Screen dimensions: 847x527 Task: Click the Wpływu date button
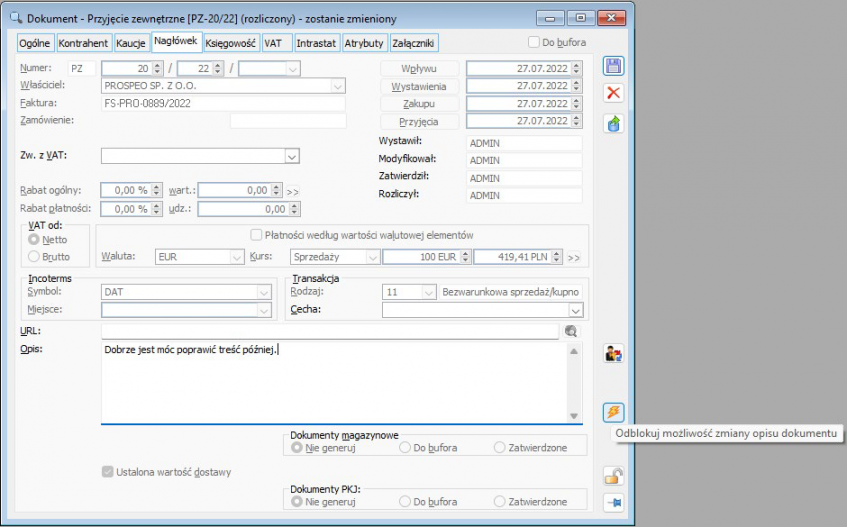point(419,69)
